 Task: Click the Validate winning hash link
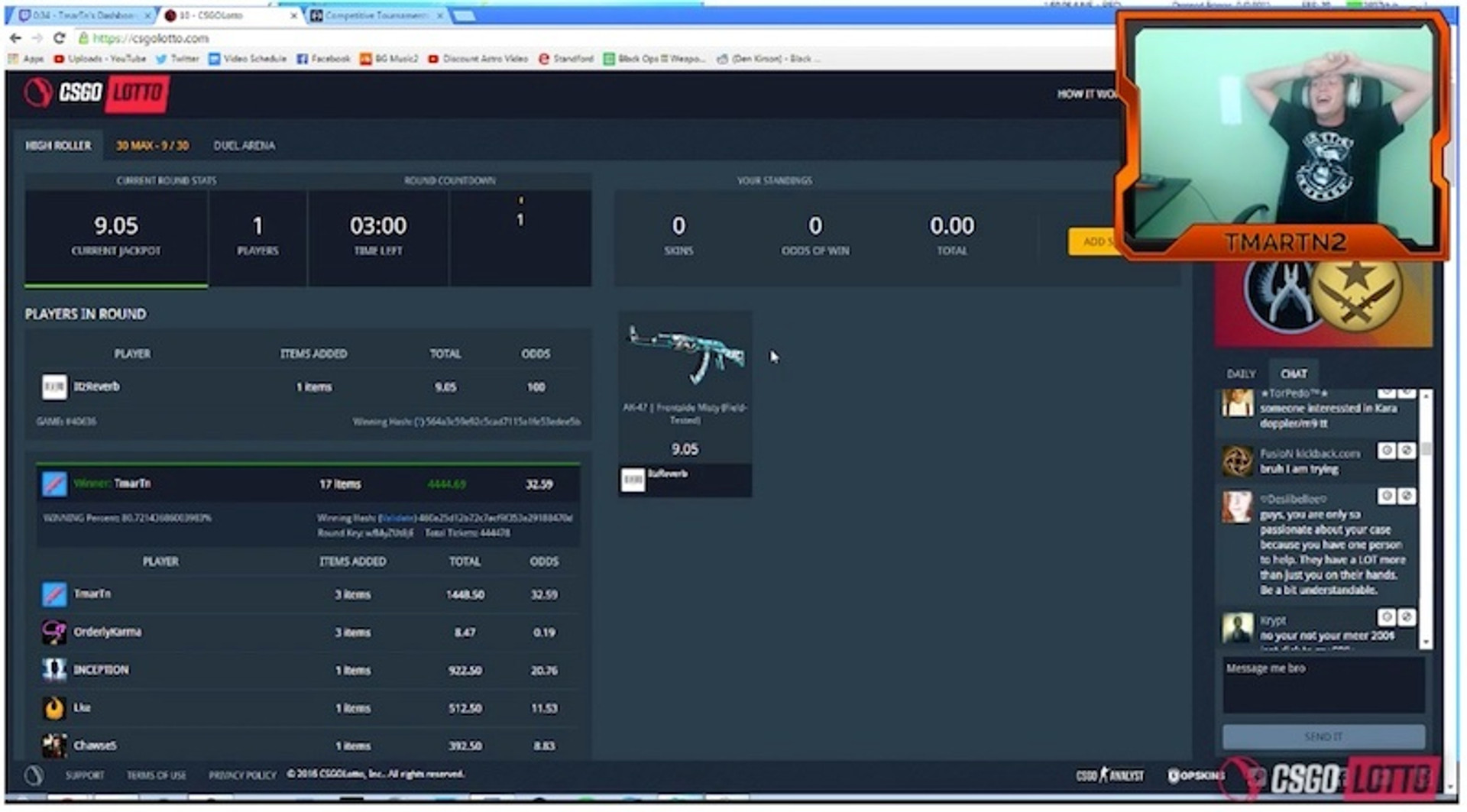coord(397,518)
